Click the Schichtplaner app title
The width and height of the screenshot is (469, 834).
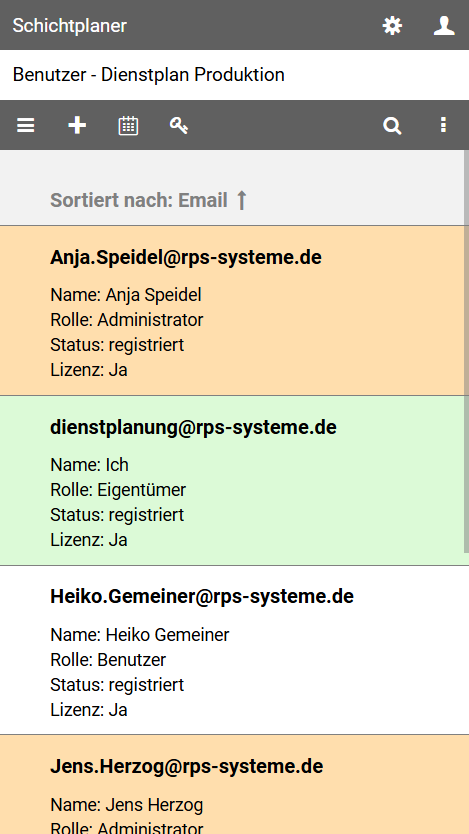pos(70,26)
